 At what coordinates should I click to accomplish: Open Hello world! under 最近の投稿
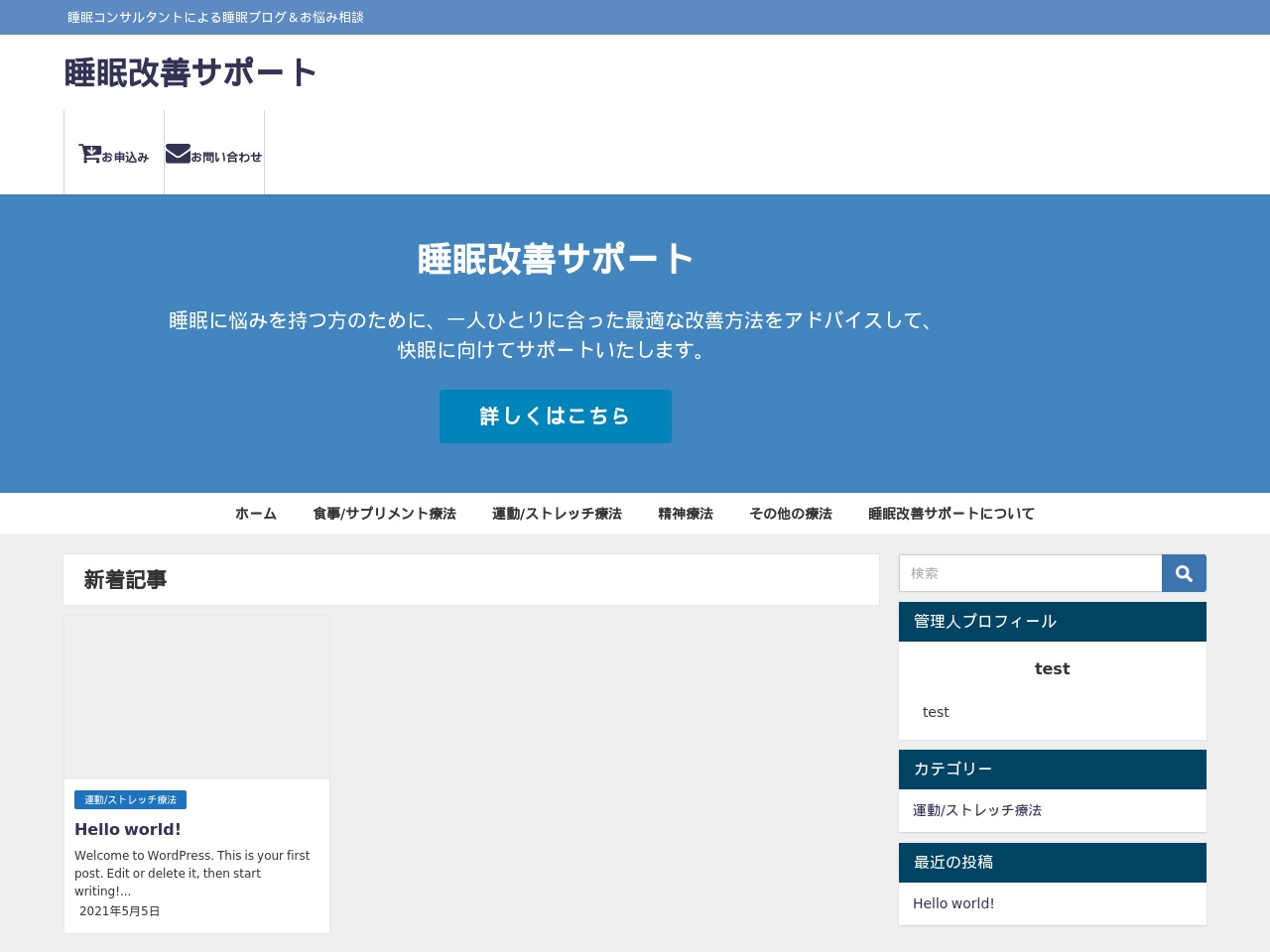953,903
